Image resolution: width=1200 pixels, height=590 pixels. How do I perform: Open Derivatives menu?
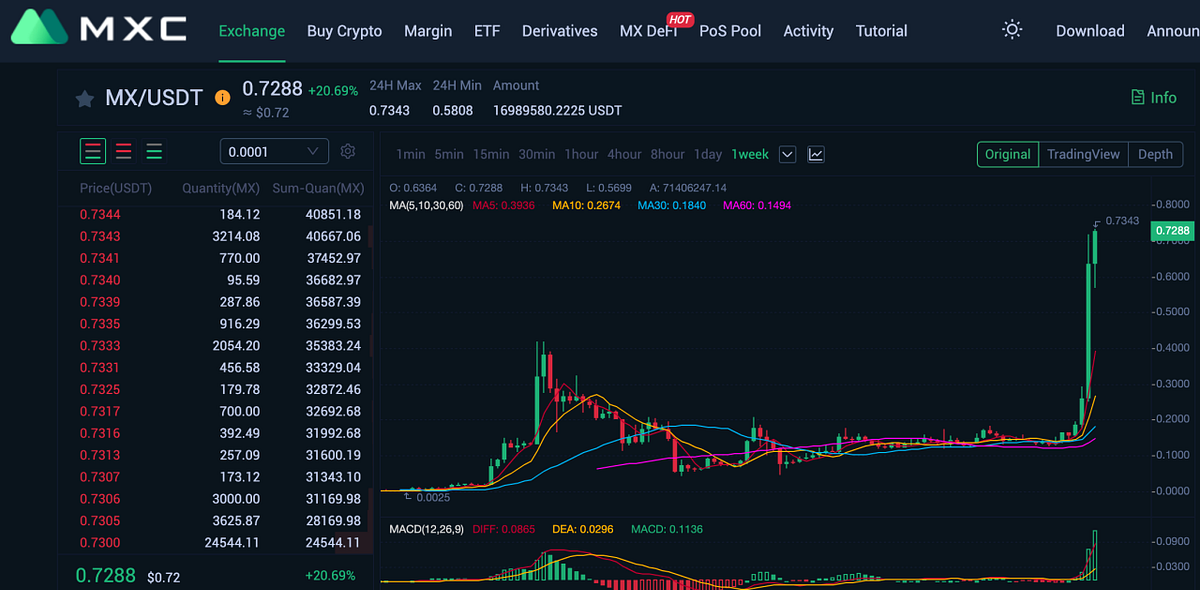click(x=560, y=31)
